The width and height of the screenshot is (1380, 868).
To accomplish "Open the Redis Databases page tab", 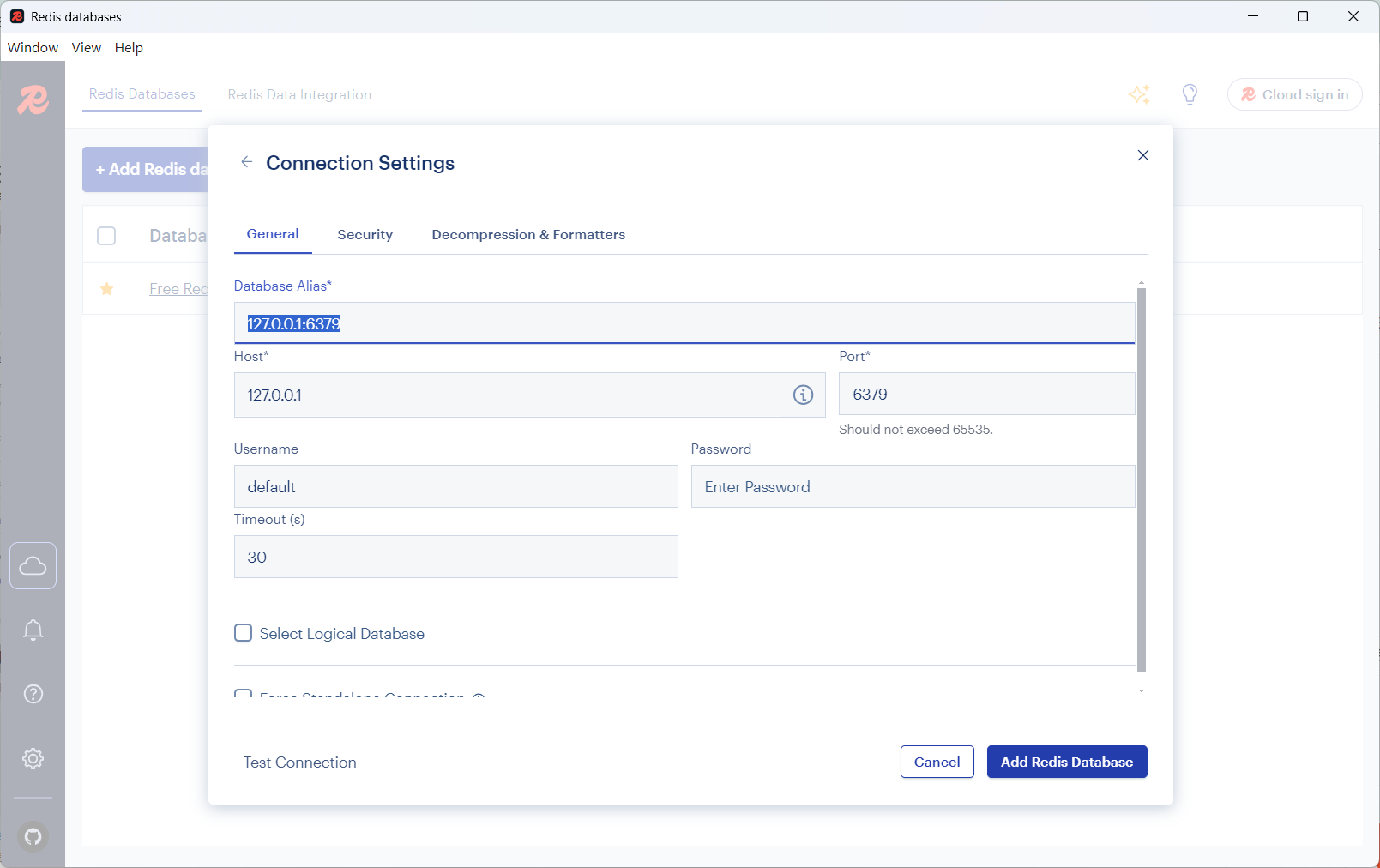I will (x=142, y=94).
